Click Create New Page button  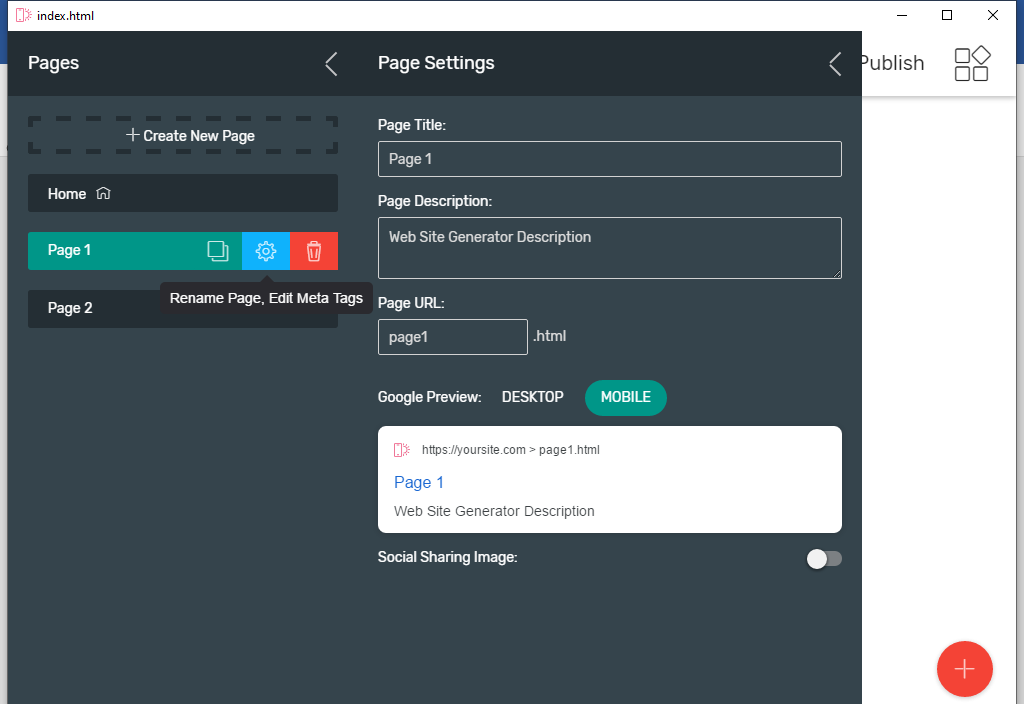(x=182, y=136)
